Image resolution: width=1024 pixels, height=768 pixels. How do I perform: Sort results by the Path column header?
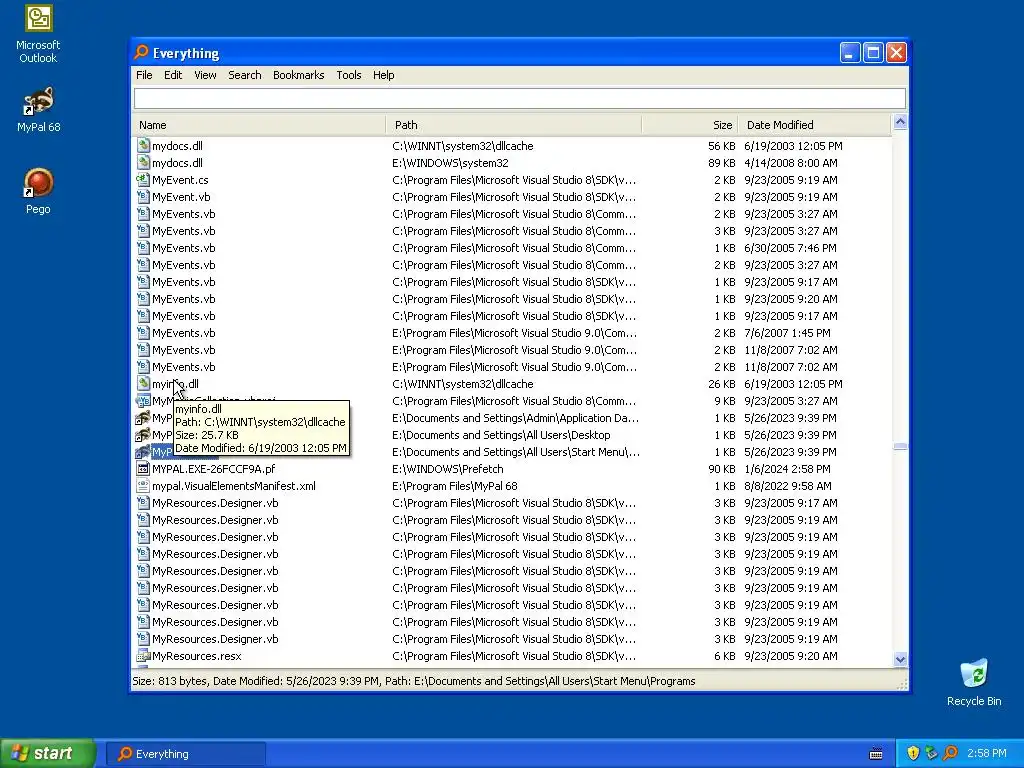[x=514, y=125]
